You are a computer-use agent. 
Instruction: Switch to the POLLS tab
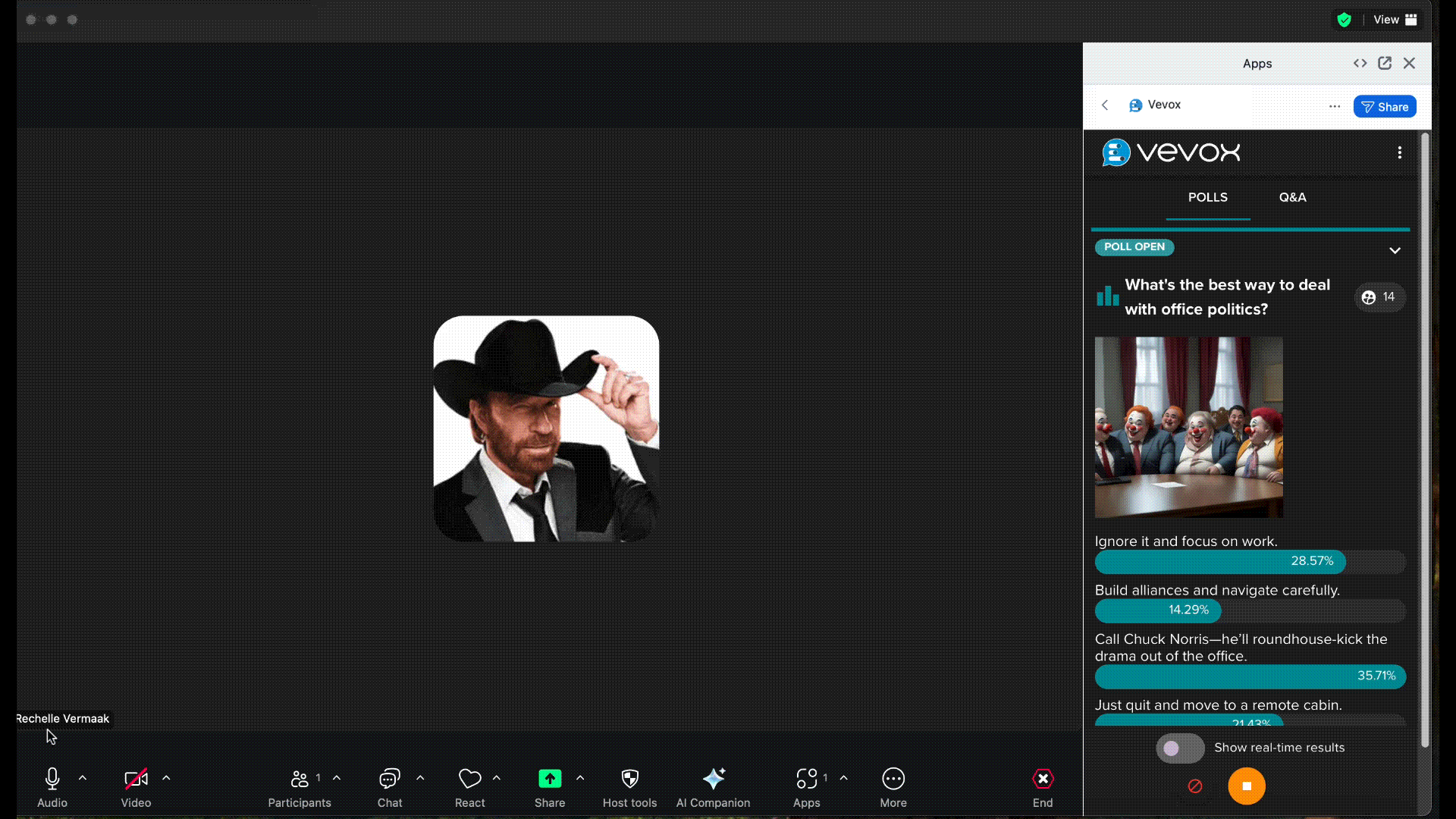tap(1207, 197)
